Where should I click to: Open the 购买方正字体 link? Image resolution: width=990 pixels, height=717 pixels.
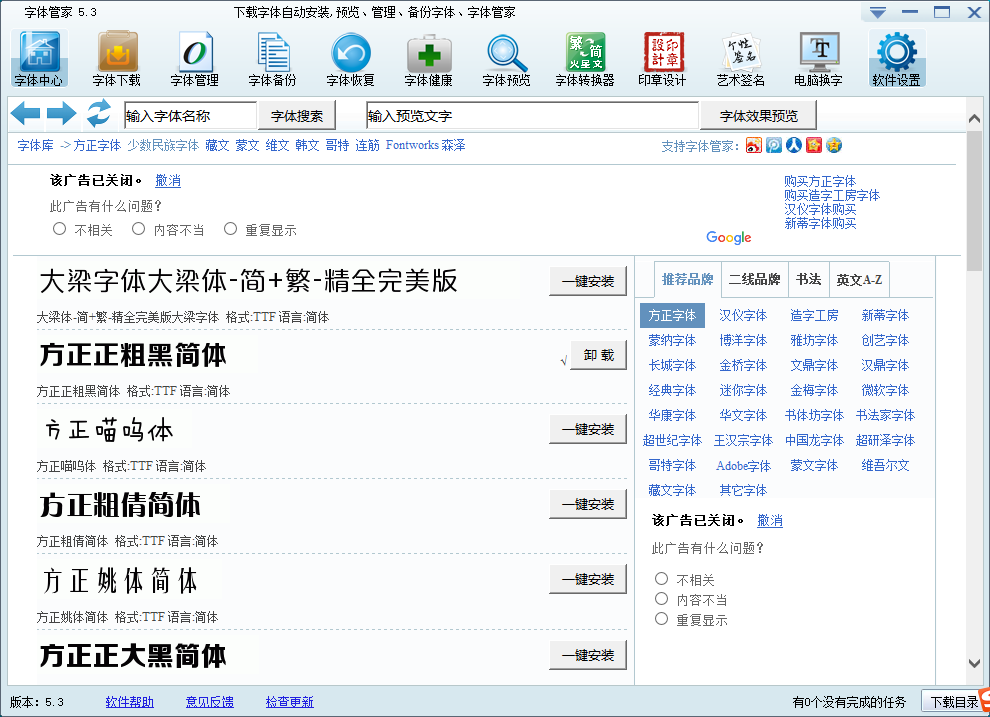pos(820,182)
